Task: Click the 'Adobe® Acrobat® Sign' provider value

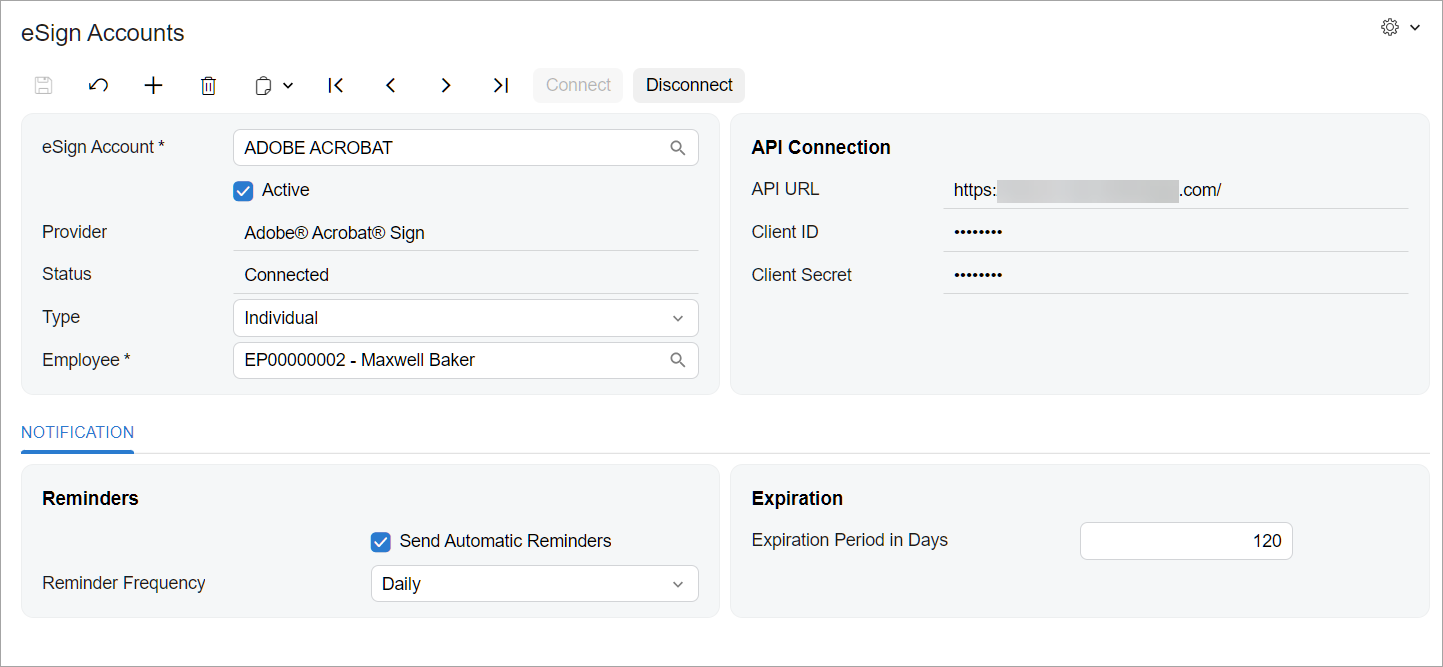Action: point(334,233)
